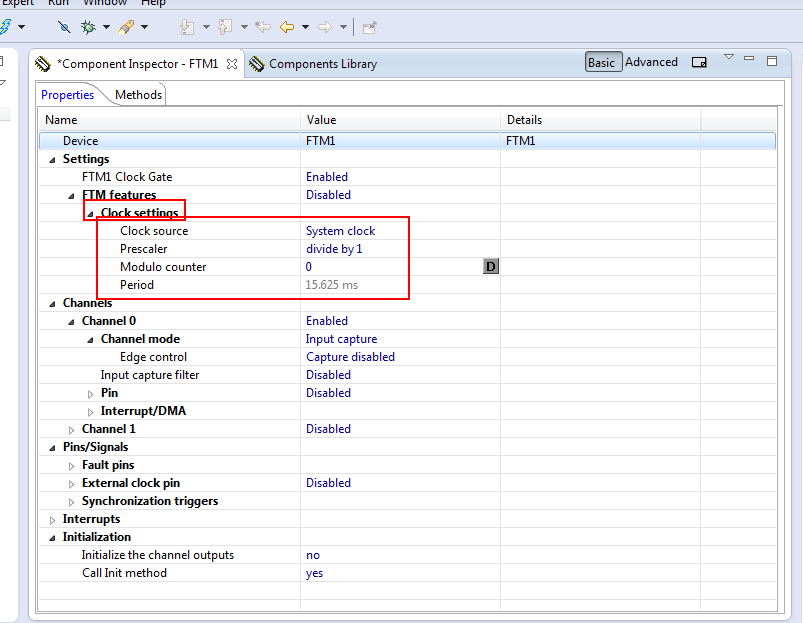
Task: Collapse the Pins/Signals group
Action: click(52, 448)
